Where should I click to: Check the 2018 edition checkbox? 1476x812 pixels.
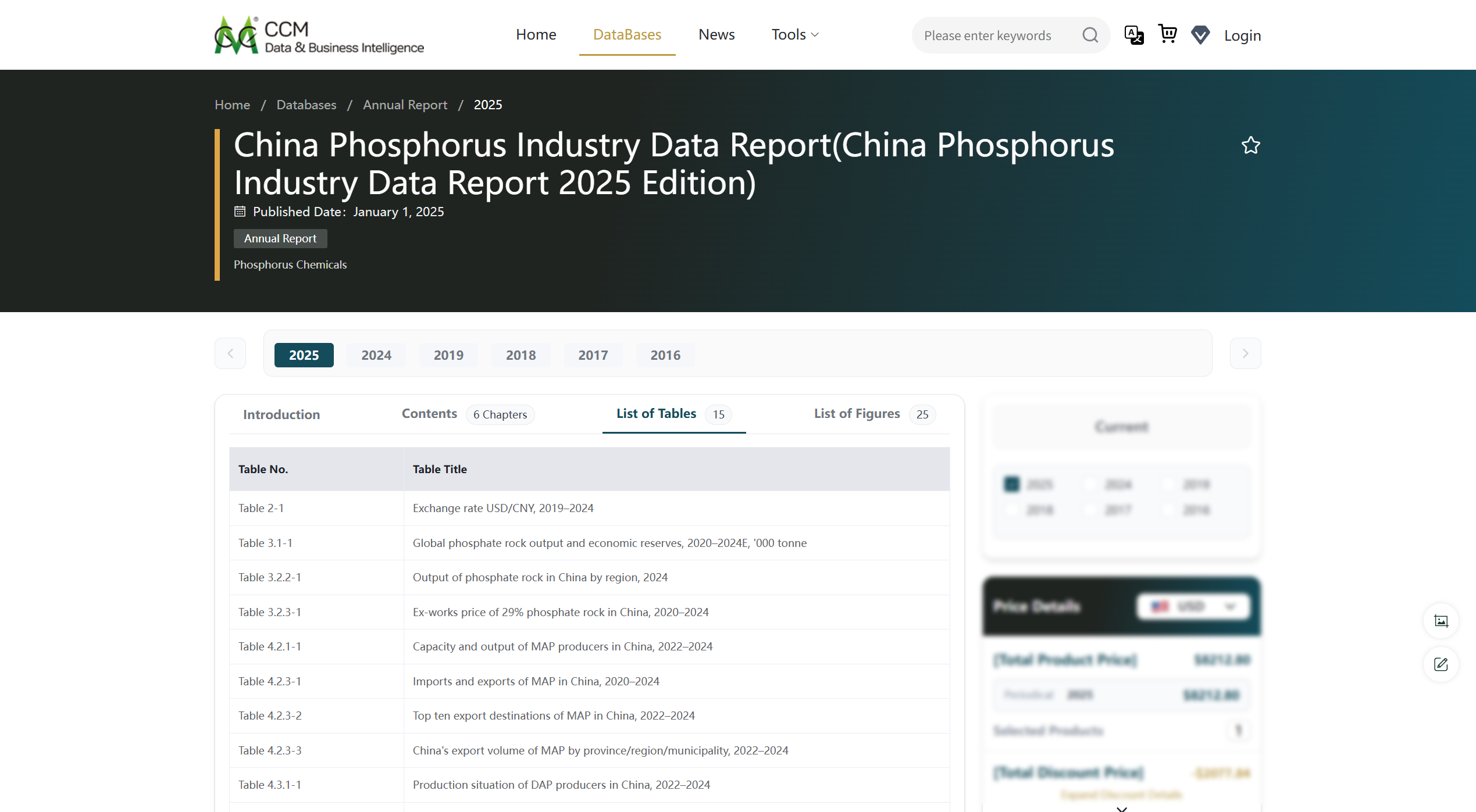coord(1012,510)
